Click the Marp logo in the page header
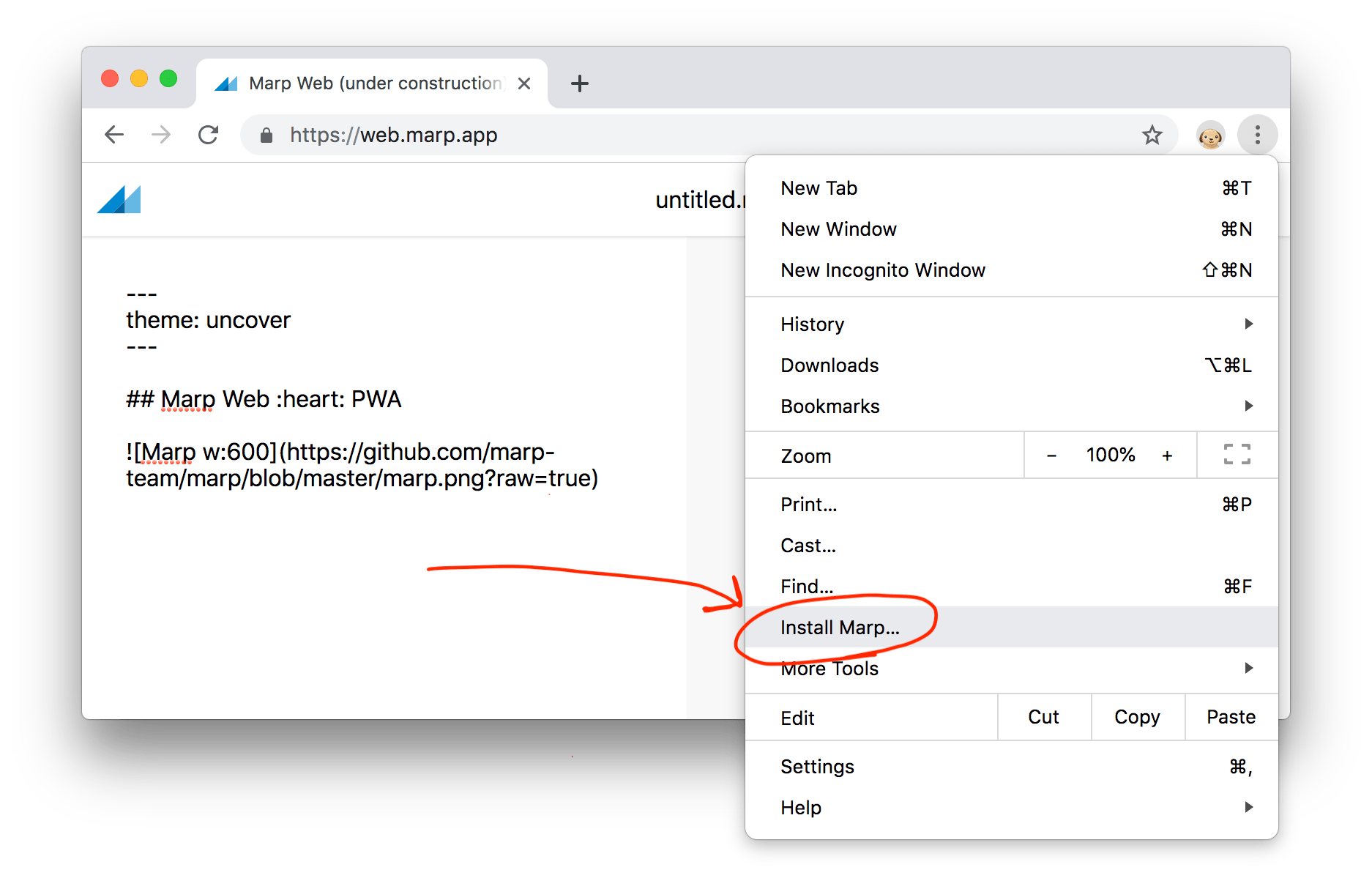The width and height of the screenshot is (1372, 870). pos(119,199)
